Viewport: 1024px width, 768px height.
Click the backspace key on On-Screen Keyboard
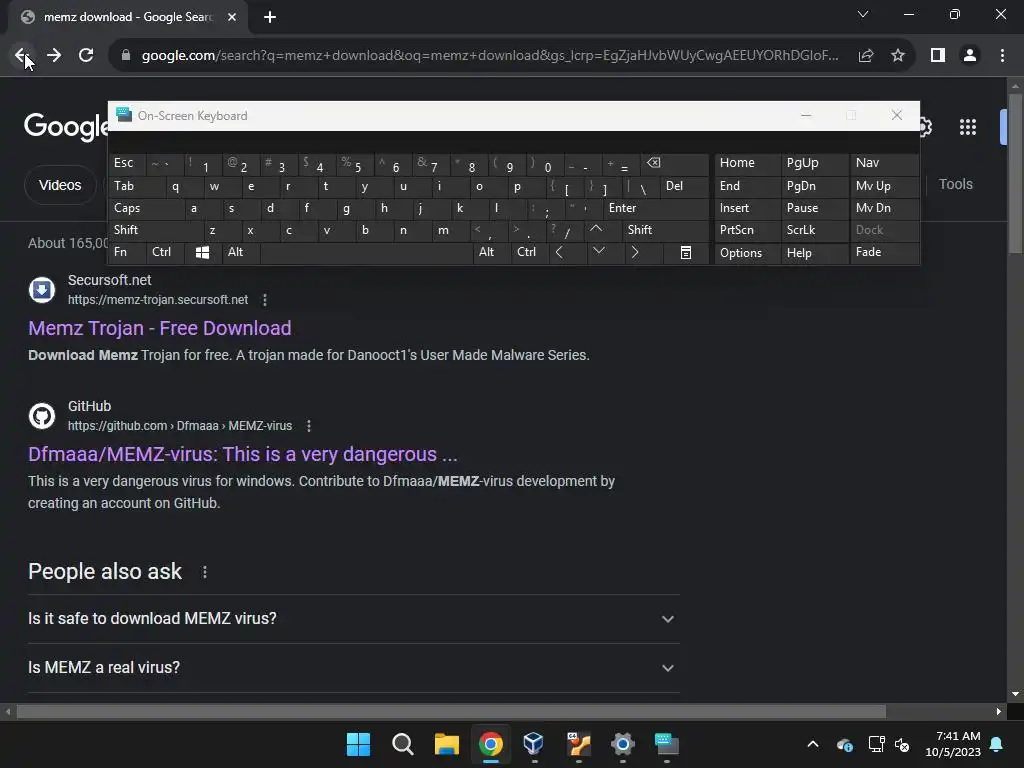[675, 163]
